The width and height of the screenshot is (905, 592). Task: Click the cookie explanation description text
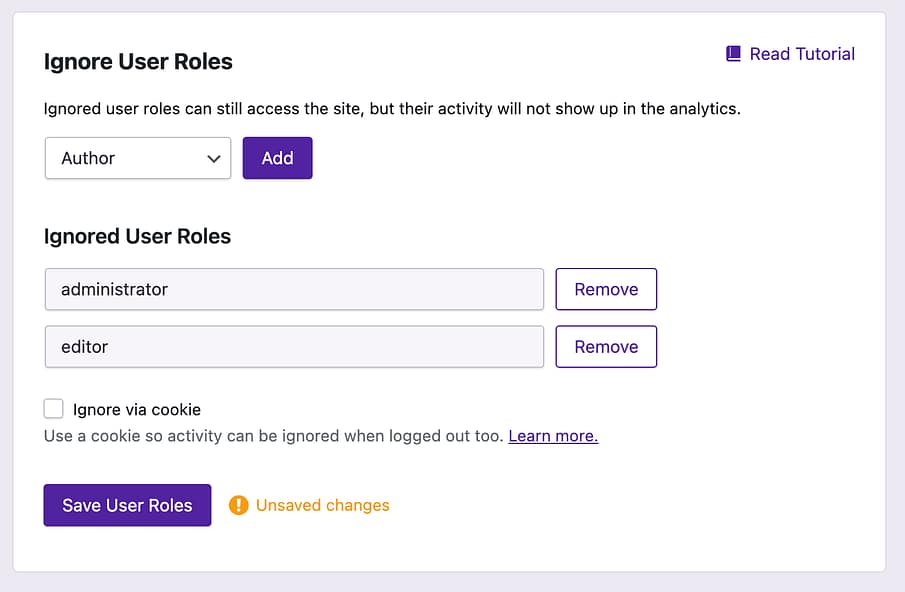click(x=270, y=435)
